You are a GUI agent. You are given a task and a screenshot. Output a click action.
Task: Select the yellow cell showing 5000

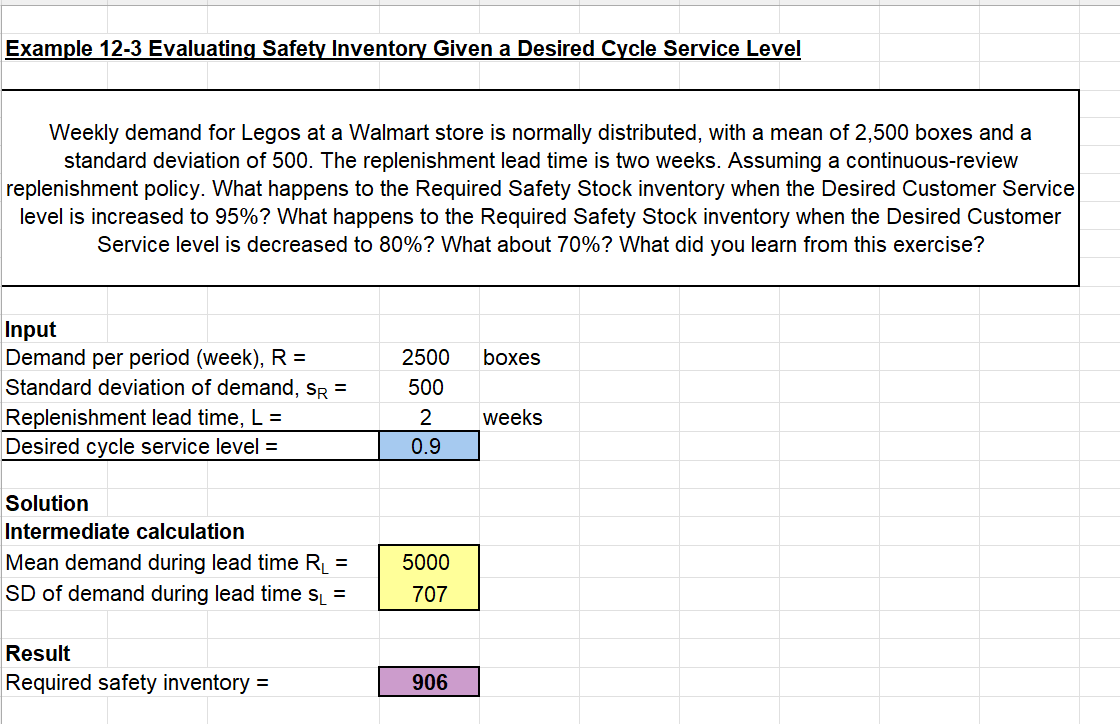point(428,562)
